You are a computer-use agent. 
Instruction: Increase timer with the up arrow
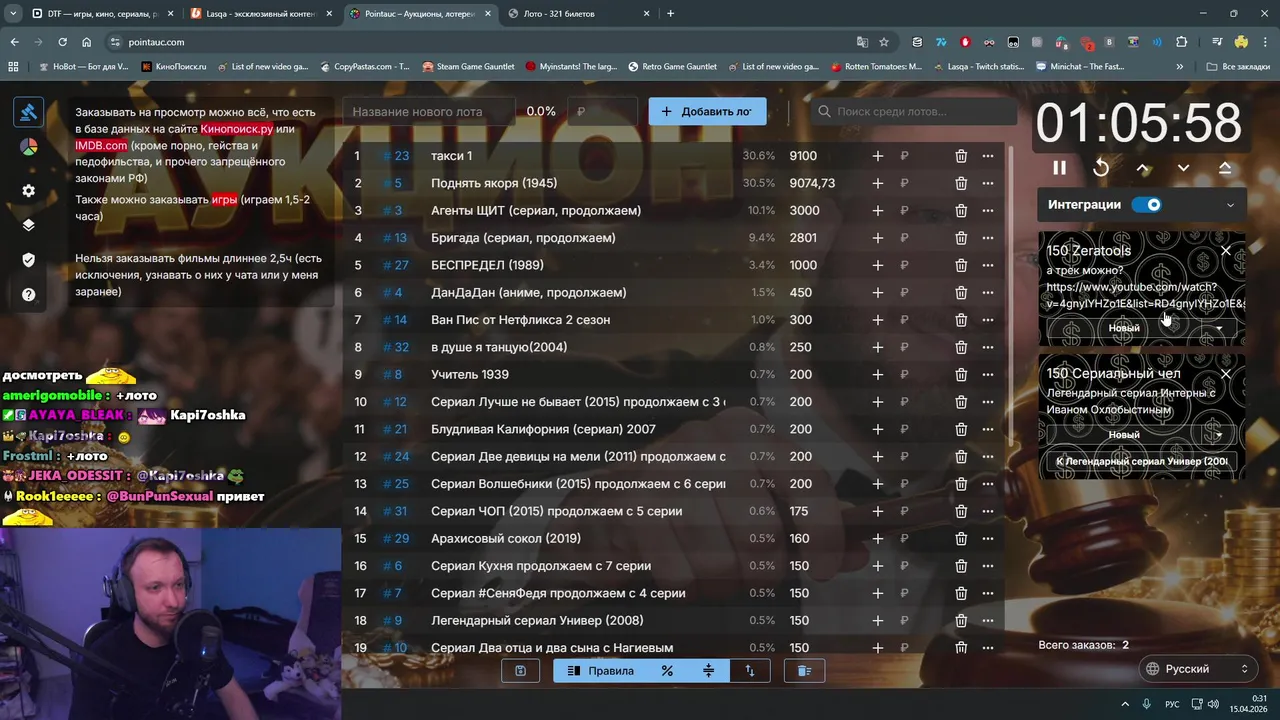1143,168
